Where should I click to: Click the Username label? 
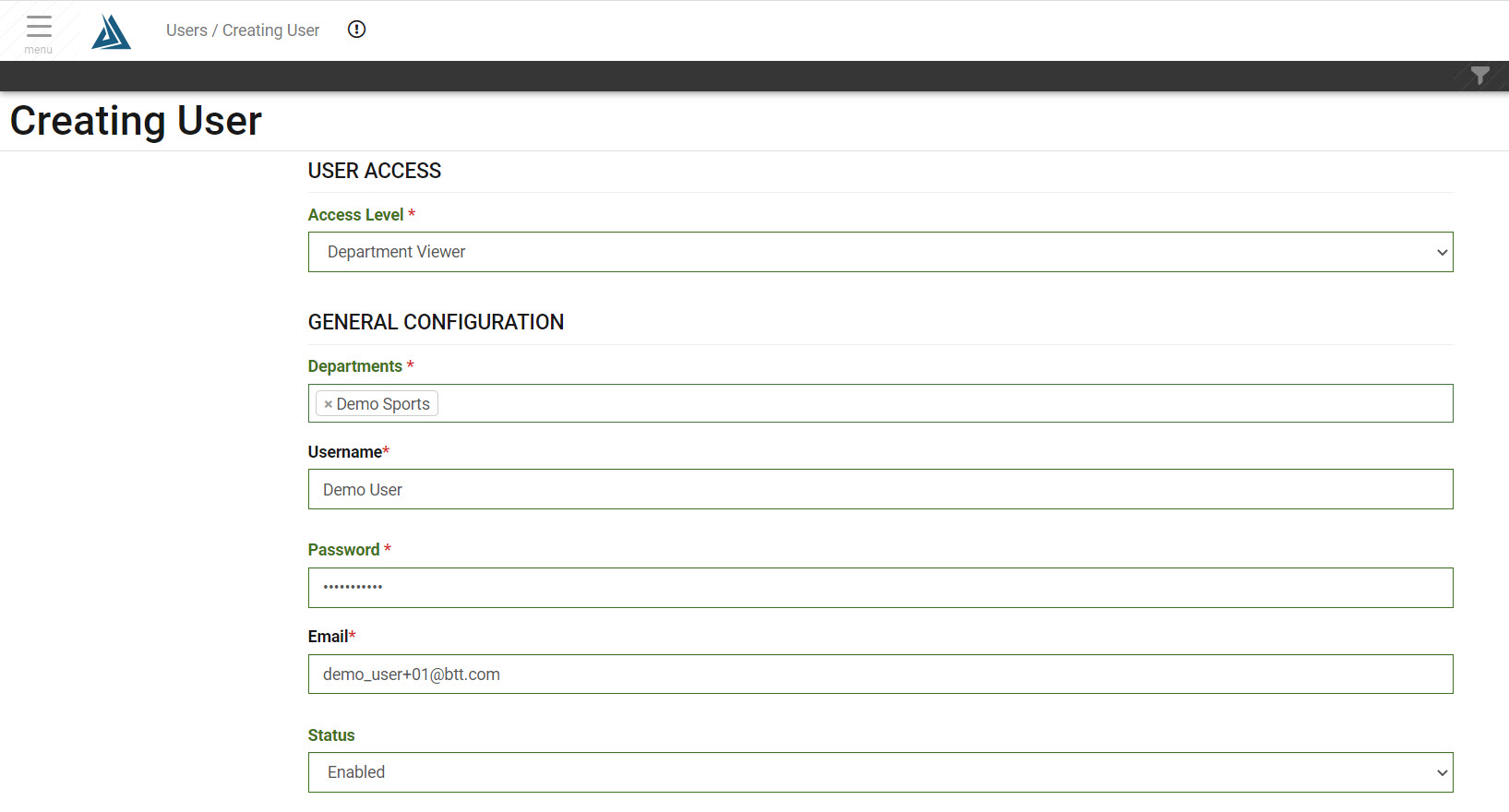coord(344,452)
